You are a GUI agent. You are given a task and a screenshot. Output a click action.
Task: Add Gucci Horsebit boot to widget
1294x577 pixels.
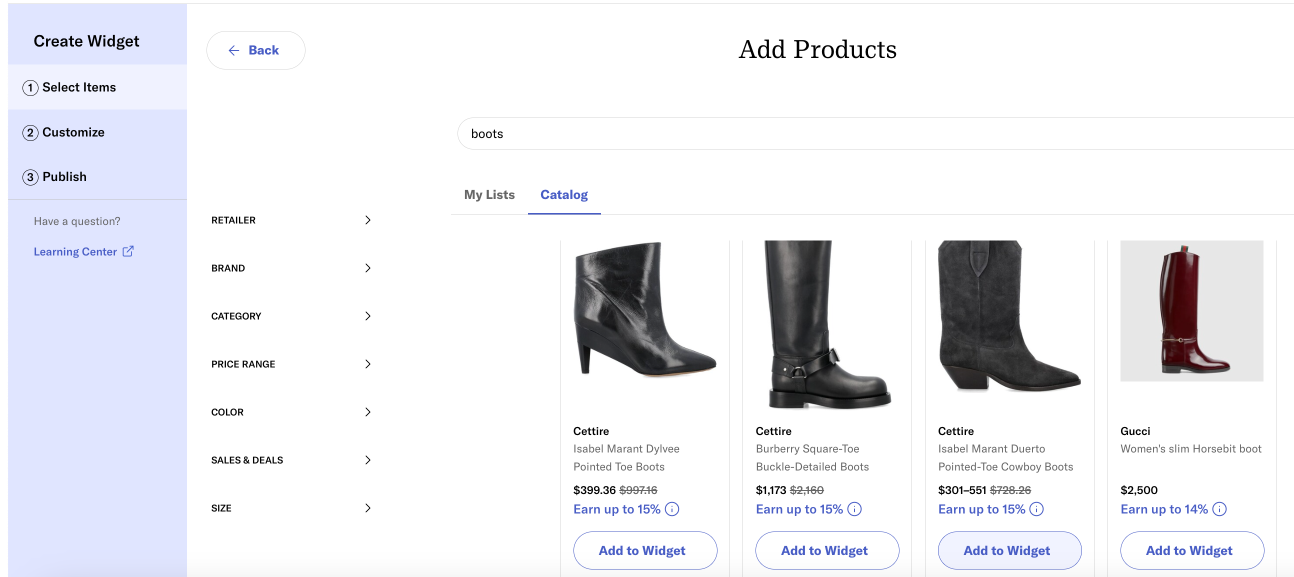pyautogui.click(x=1192, y=550)
